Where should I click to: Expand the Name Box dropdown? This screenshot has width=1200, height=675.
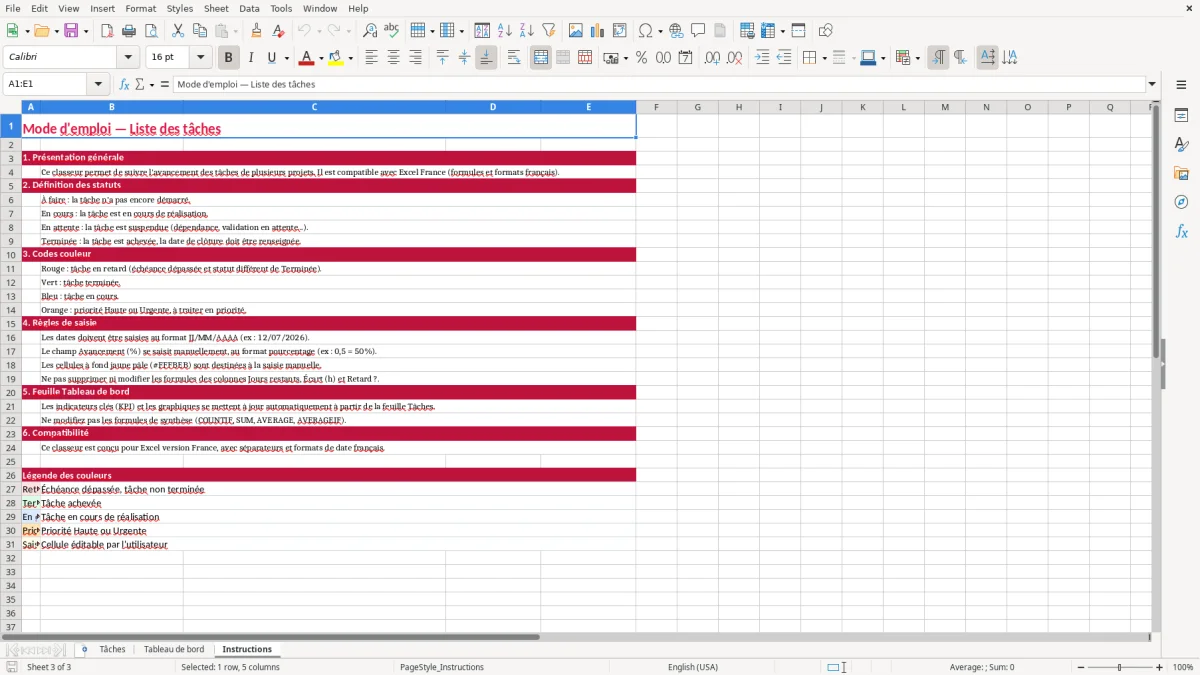click(x=99, y=85)
